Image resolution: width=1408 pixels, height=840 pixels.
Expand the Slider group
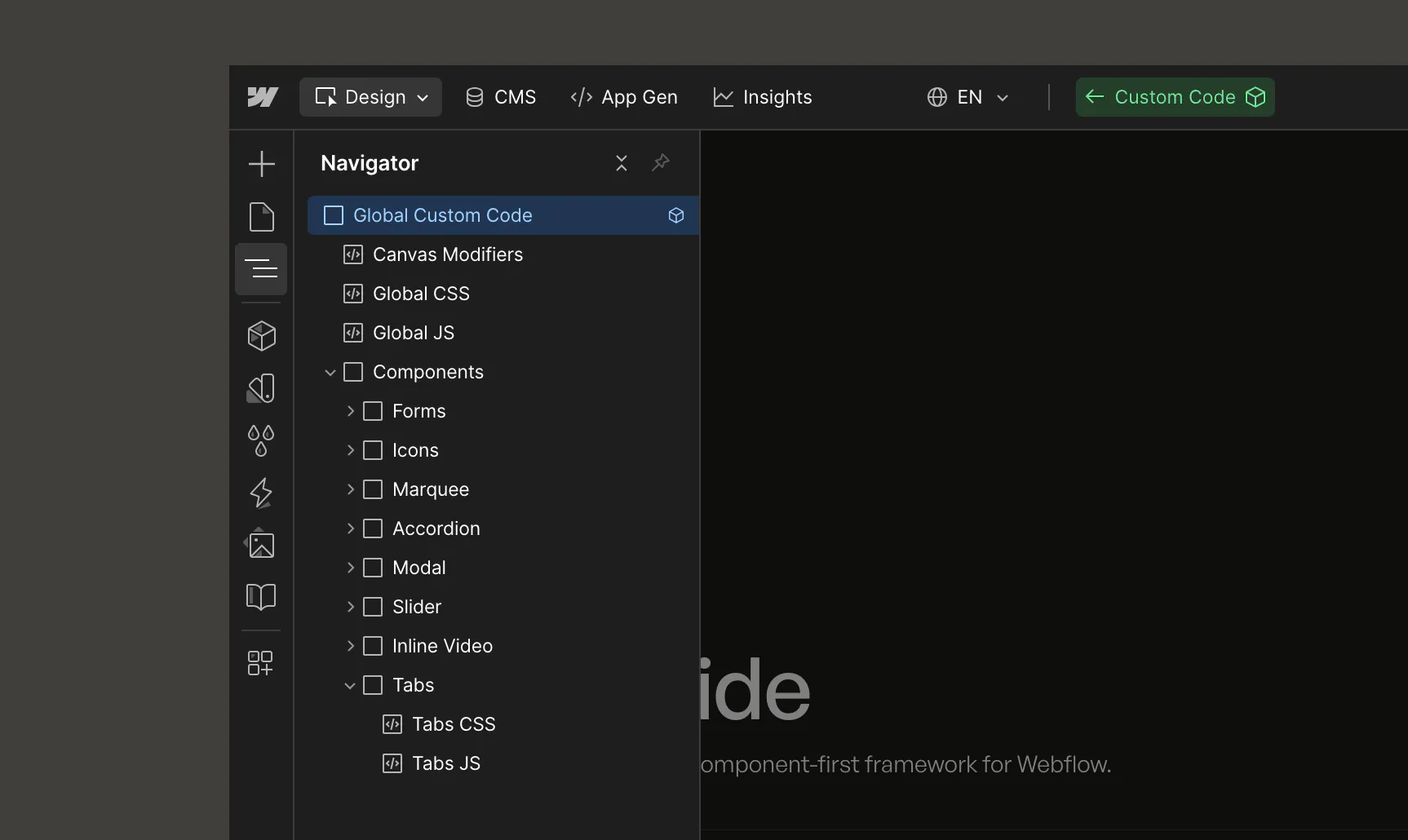click(350, 607)
